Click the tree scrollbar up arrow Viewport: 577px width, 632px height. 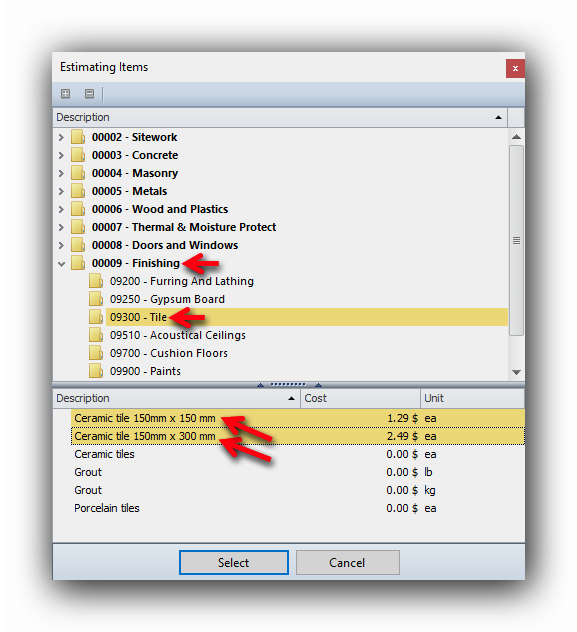(x=516, y=137)
